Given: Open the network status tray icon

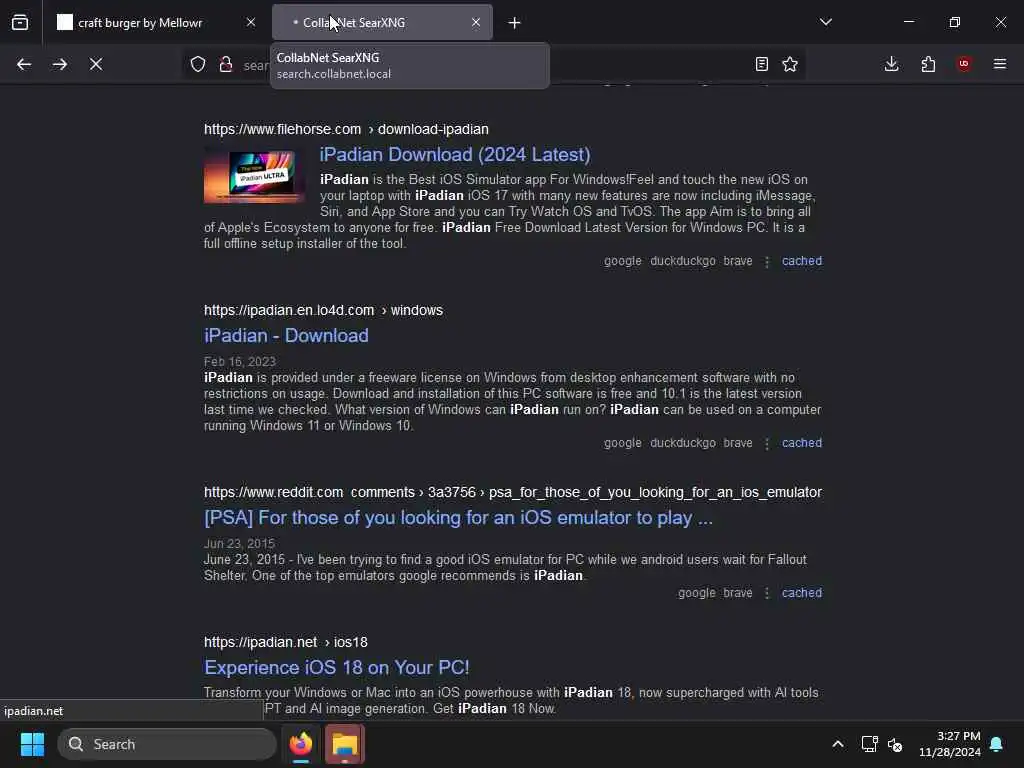Looking at the screenshot, I should point(869,744).
